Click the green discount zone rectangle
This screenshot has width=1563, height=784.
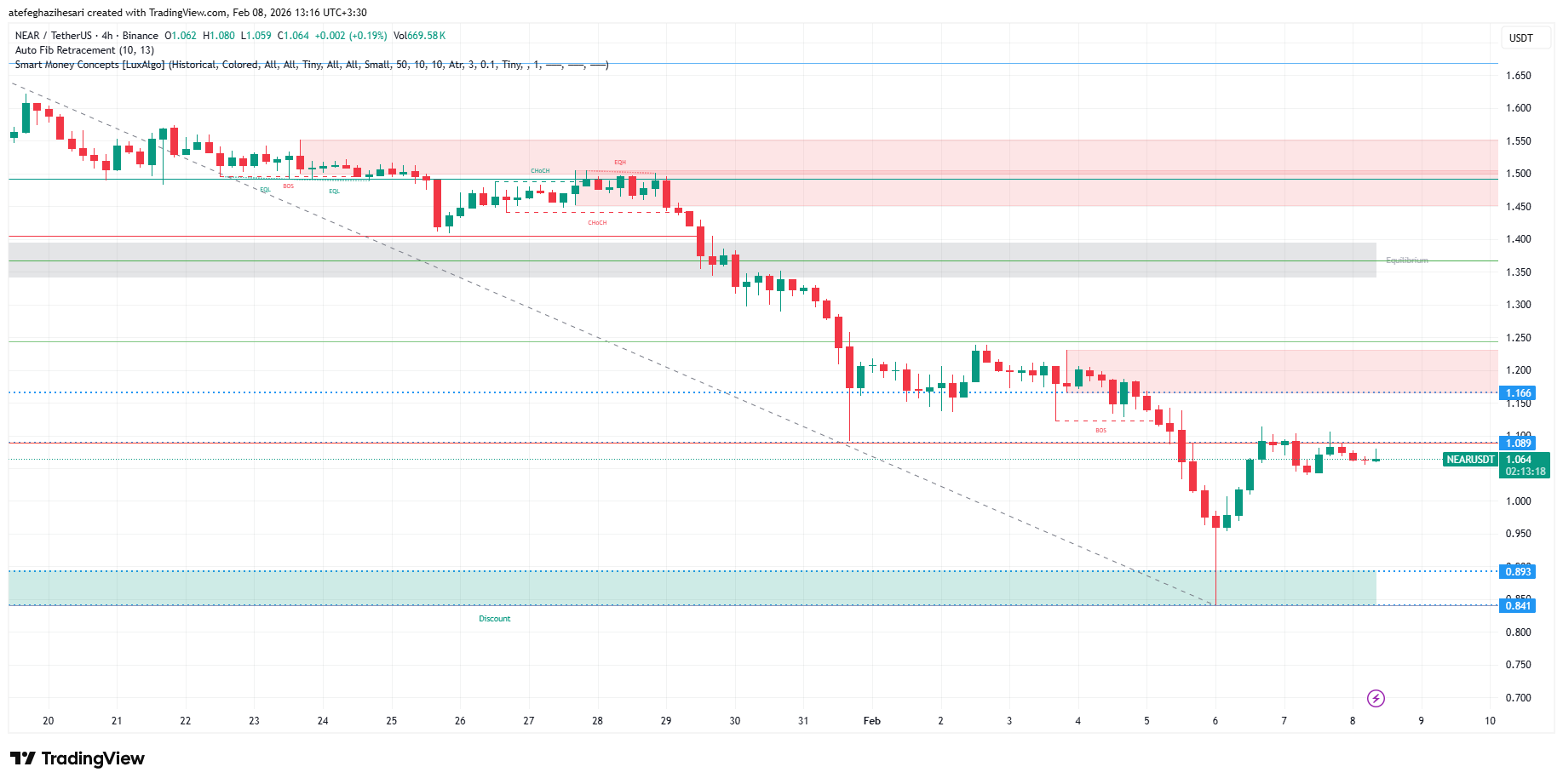681,588
